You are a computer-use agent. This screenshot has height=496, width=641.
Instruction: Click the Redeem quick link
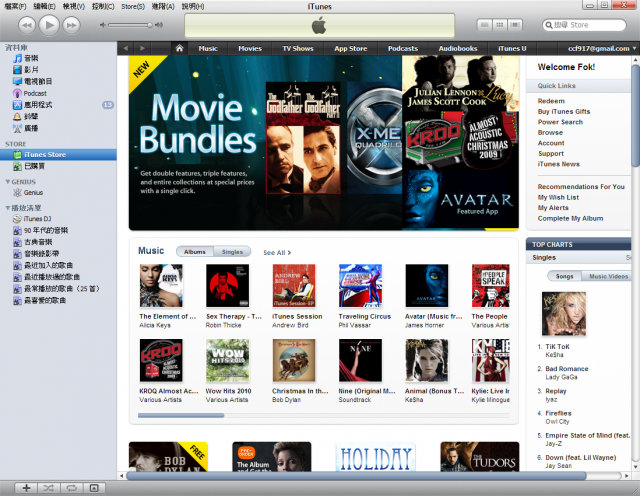[x=551, y=101]
